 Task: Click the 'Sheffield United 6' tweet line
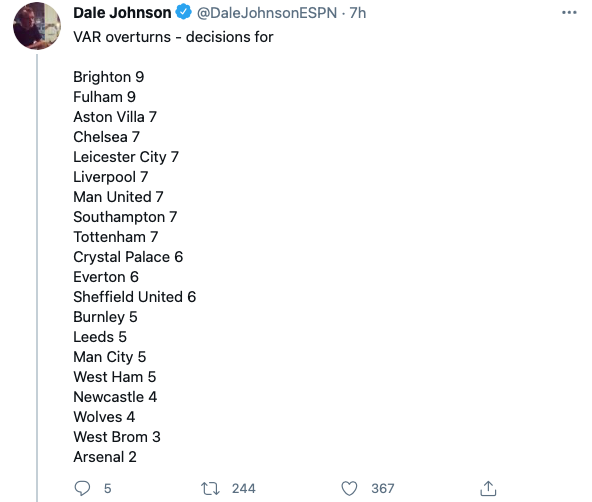click(x=135, y=297)
